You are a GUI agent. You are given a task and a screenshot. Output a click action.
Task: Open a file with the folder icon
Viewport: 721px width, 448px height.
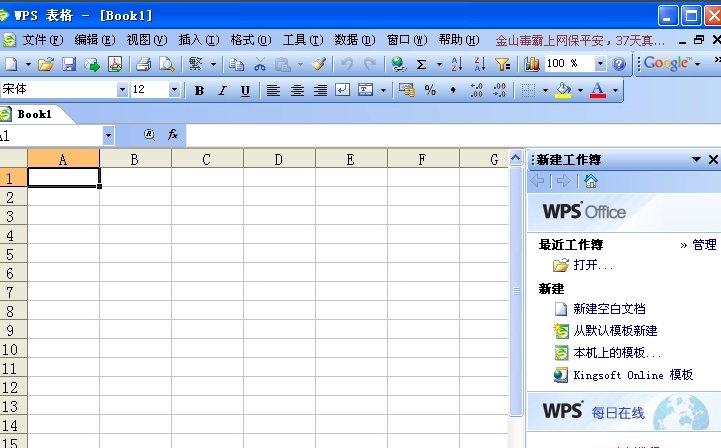point(46,64)
